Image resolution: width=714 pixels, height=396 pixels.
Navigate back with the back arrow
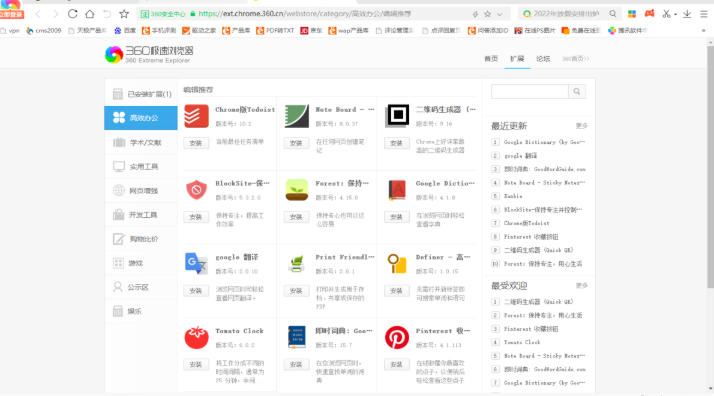point(38,14)
